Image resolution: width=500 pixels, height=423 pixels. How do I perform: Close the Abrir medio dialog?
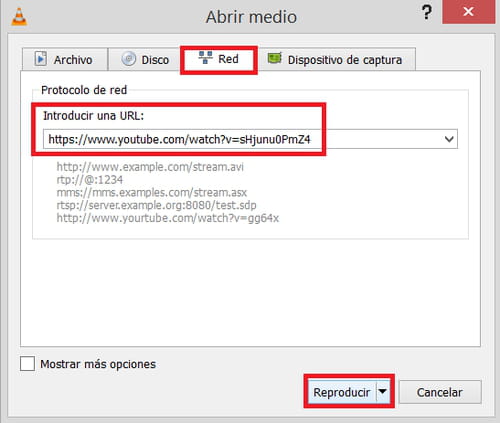pyautogui.click(x=468, y=12)
